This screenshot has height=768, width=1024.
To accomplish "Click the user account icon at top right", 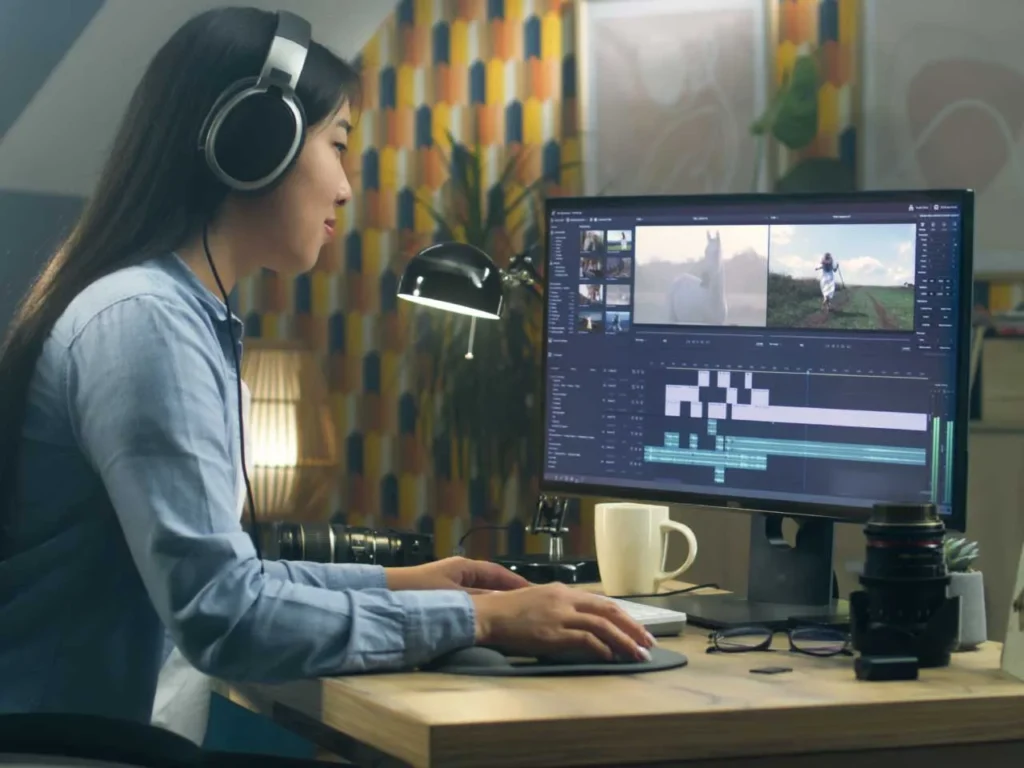I will [x=911, y=207].
